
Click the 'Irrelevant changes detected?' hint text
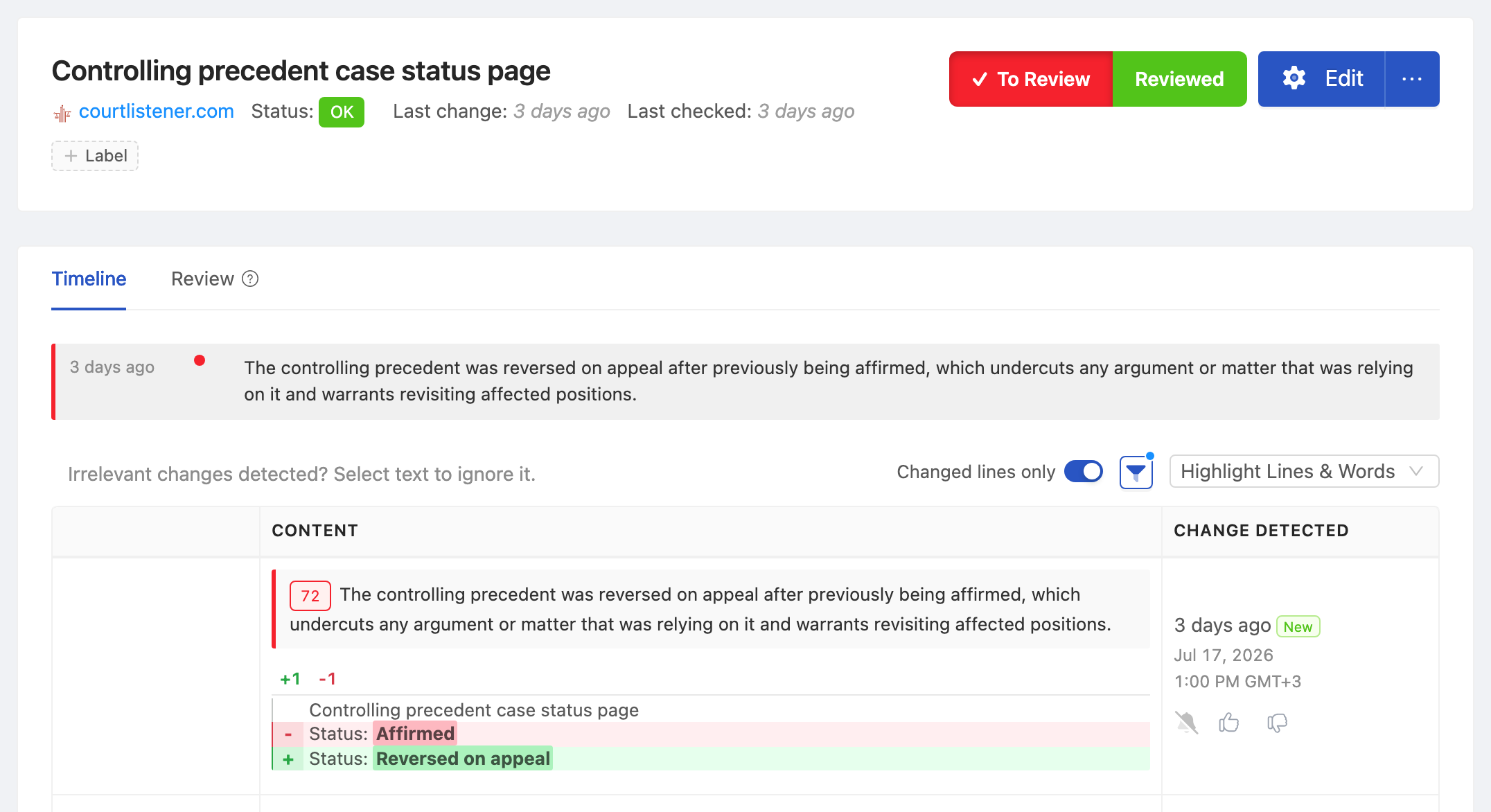pyautogui.click(x=301, y=474)
